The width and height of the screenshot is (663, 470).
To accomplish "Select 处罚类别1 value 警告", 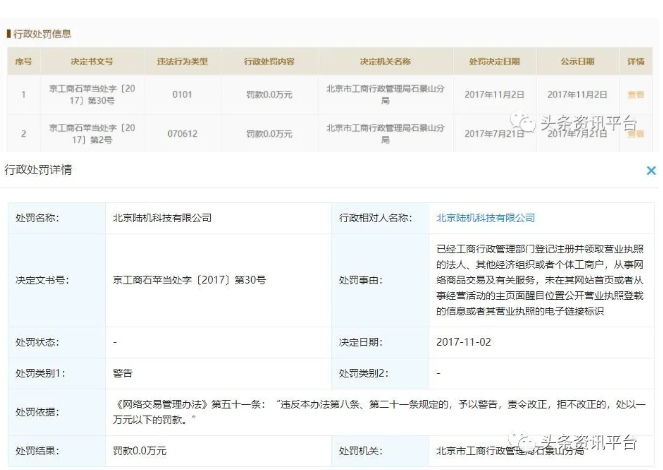I will coord(123,373).
